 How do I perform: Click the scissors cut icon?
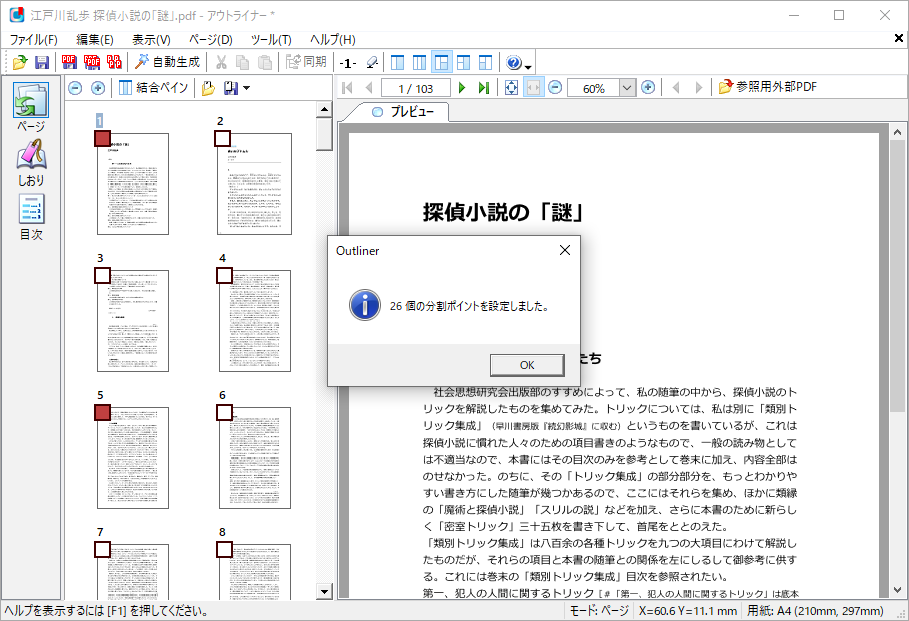[x=221, y=62]
